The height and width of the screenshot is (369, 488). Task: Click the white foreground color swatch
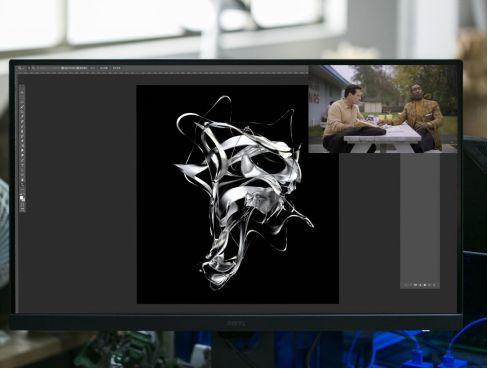coord(22,197)
